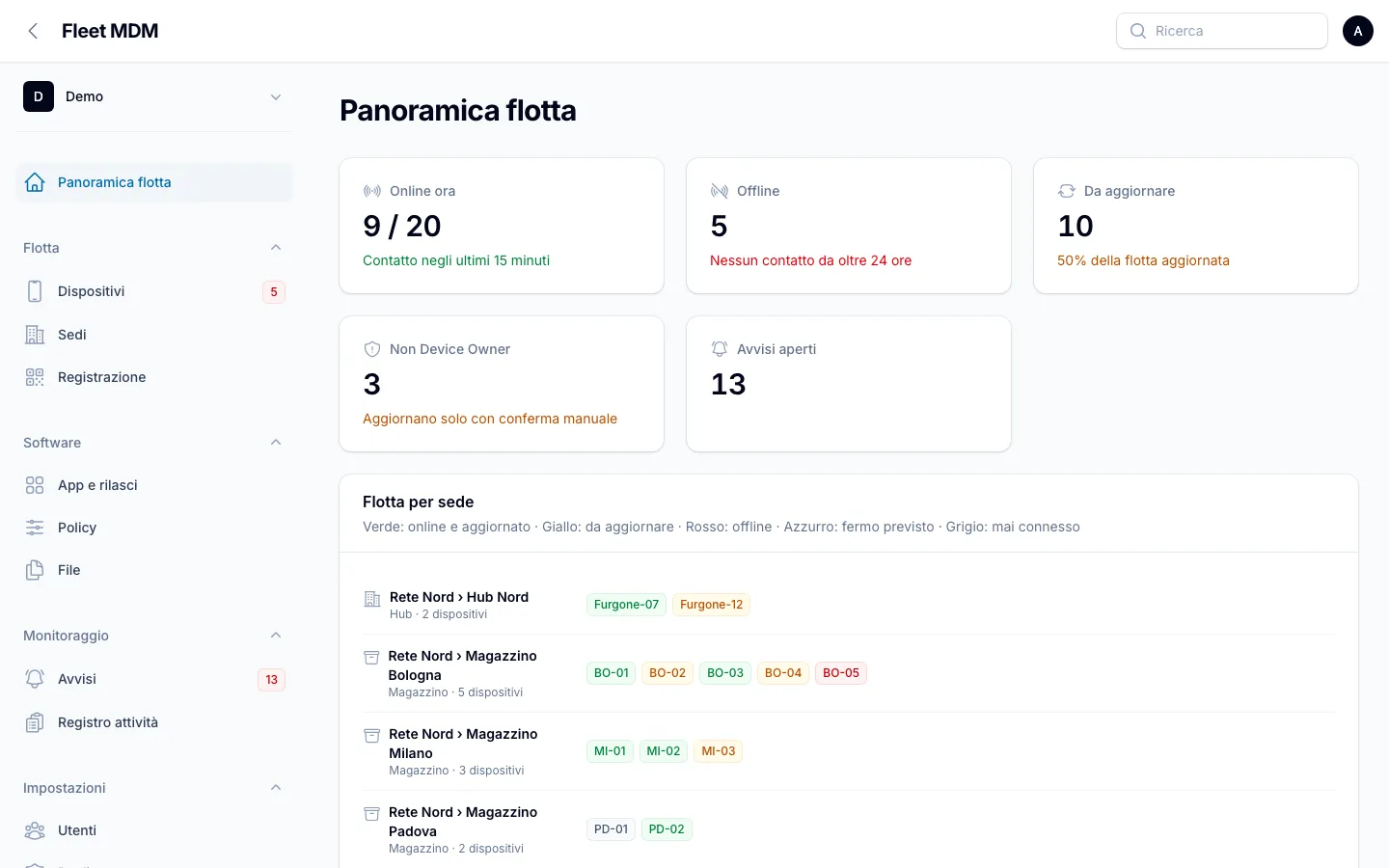Click the Policy sliders icon

(x=35, y=528)
